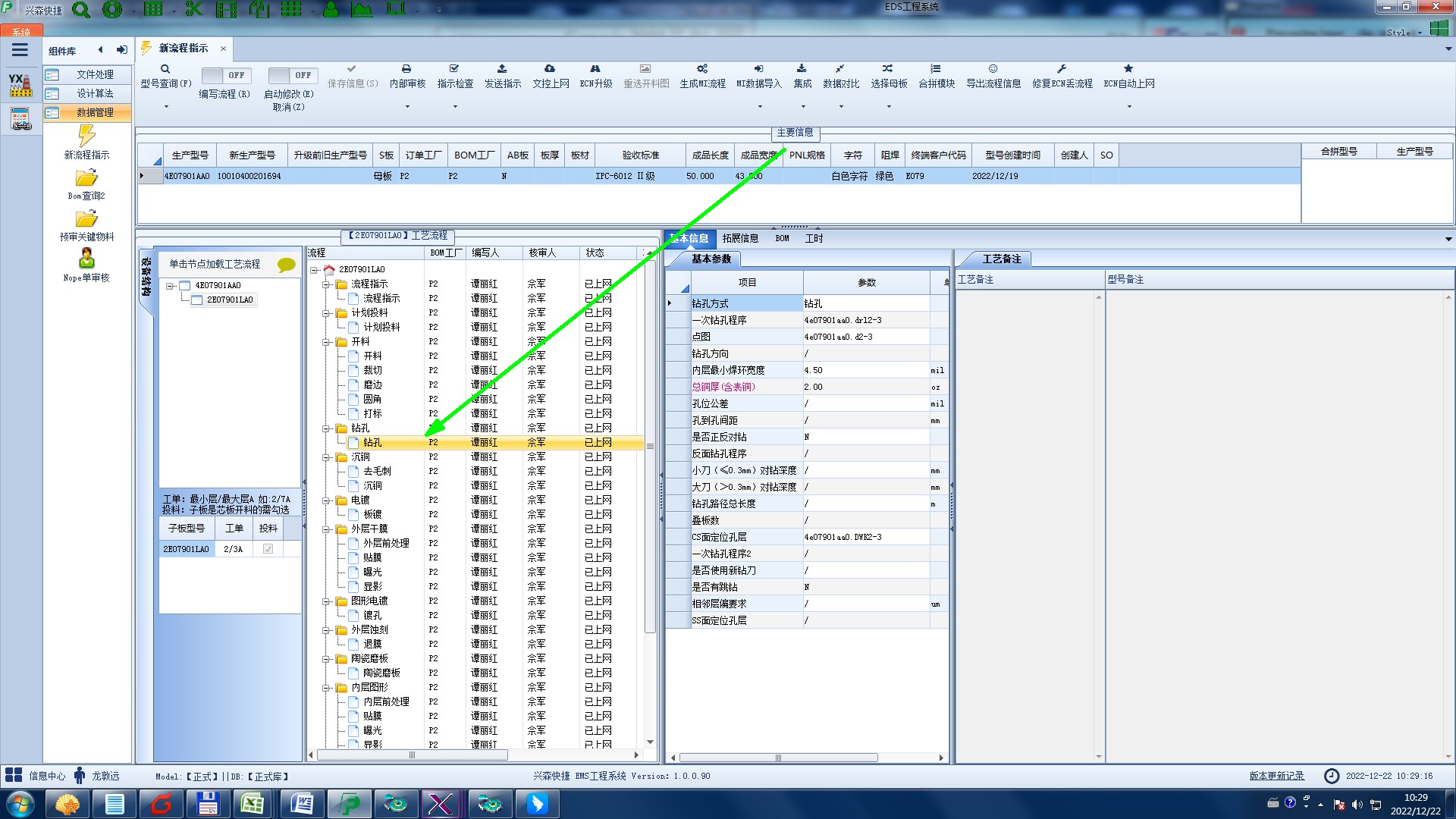Click the process tree horizontal scrollbar
The image size is (1456, 819).
(412, 755)
